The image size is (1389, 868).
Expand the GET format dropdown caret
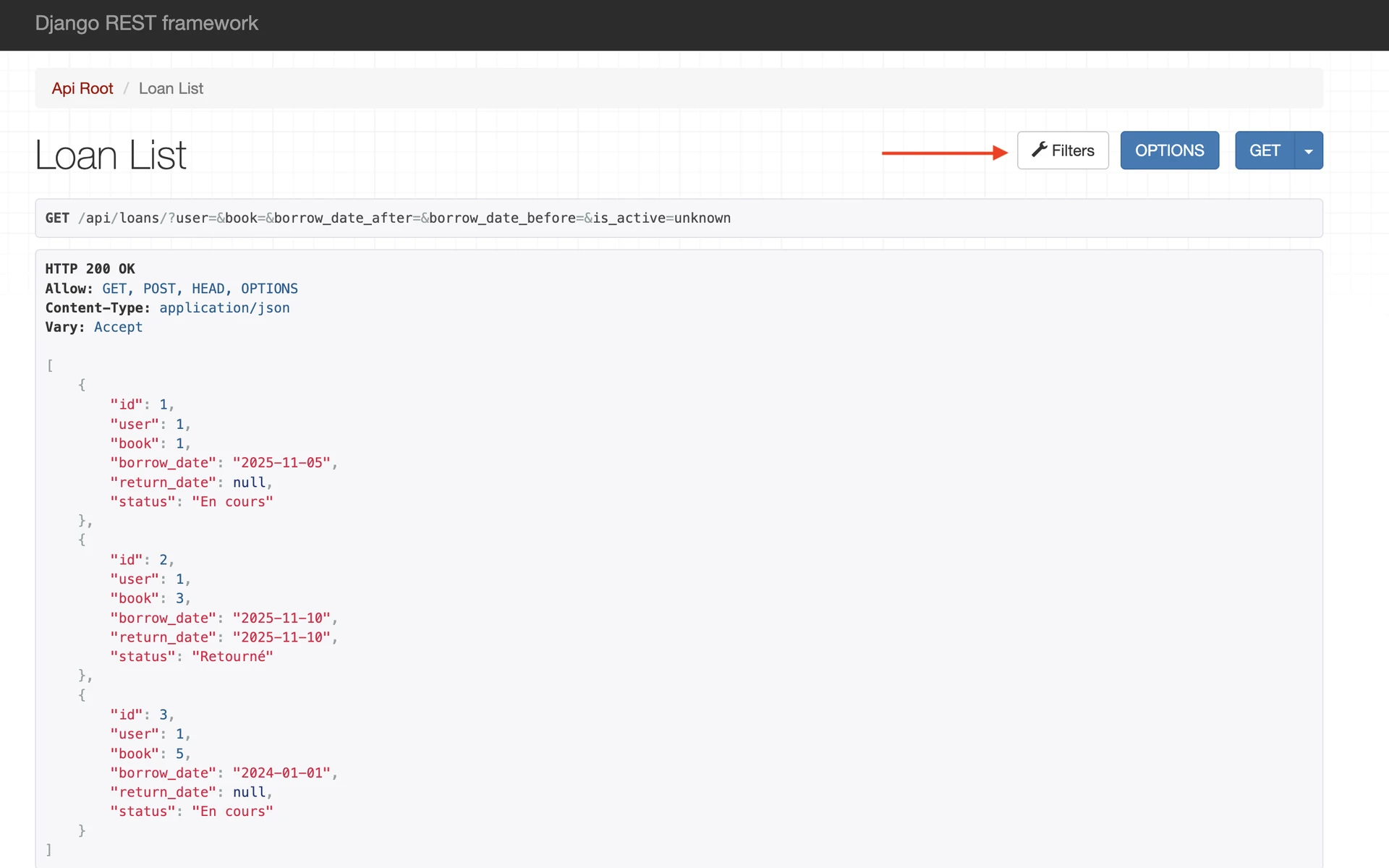1308,151
